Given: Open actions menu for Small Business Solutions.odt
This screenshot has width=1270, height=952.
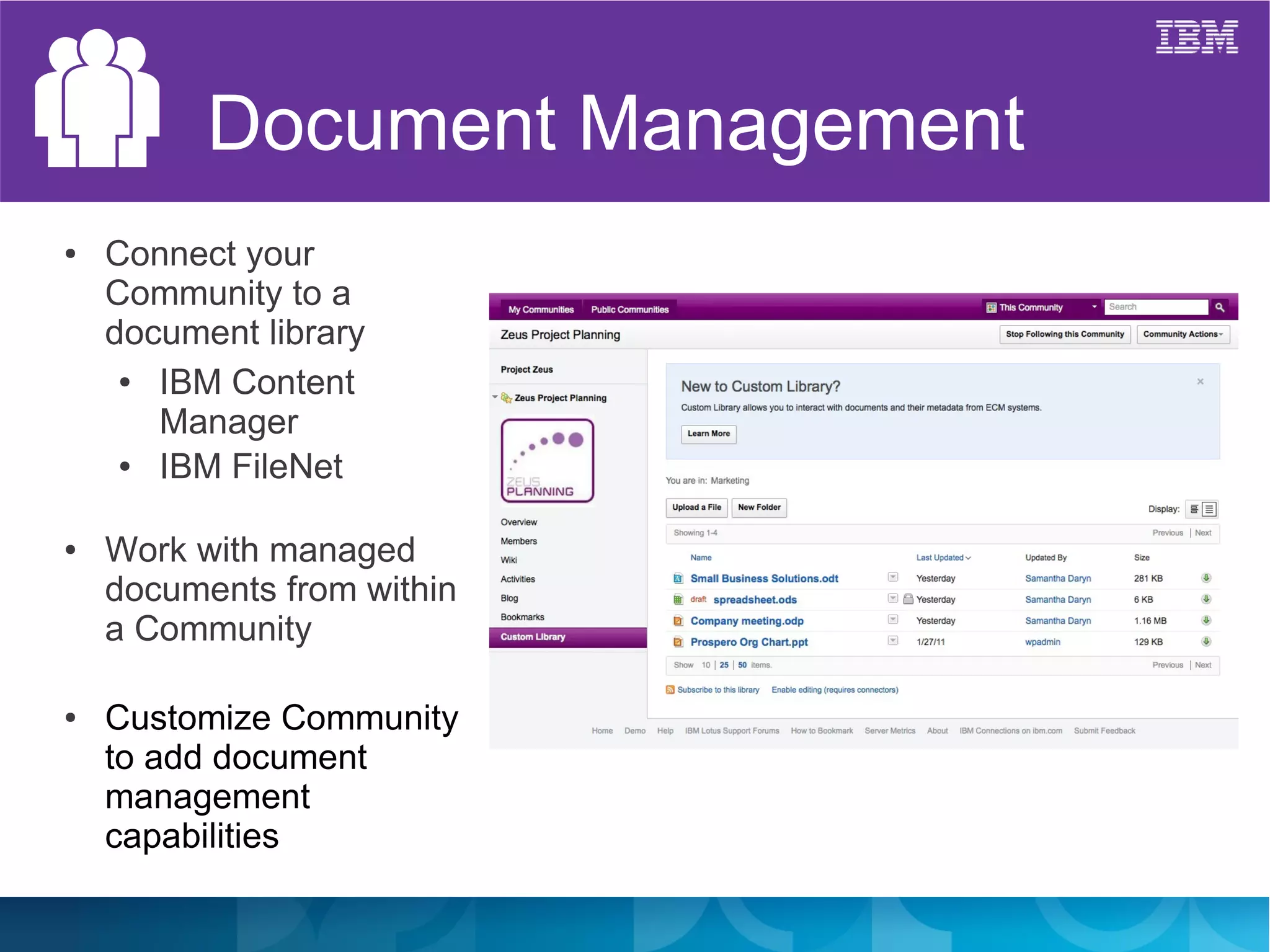Looking at the screenshot, I should [x=893, y=577].
